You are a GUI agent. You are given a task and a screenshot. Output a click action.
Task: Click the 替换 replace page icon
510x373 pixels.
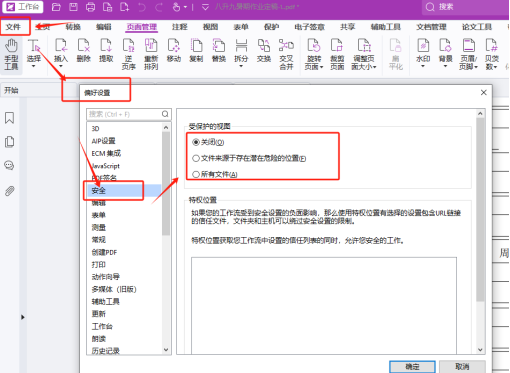click(219, 50)
